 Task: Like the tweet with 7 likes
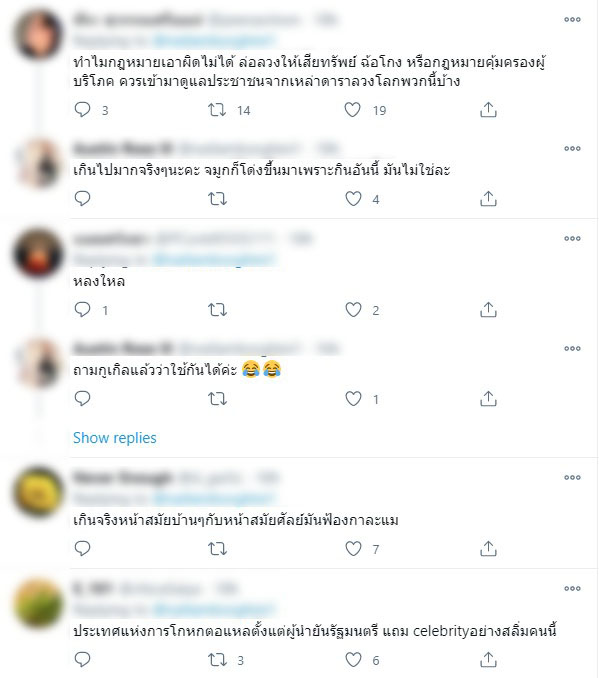[353, 549]
